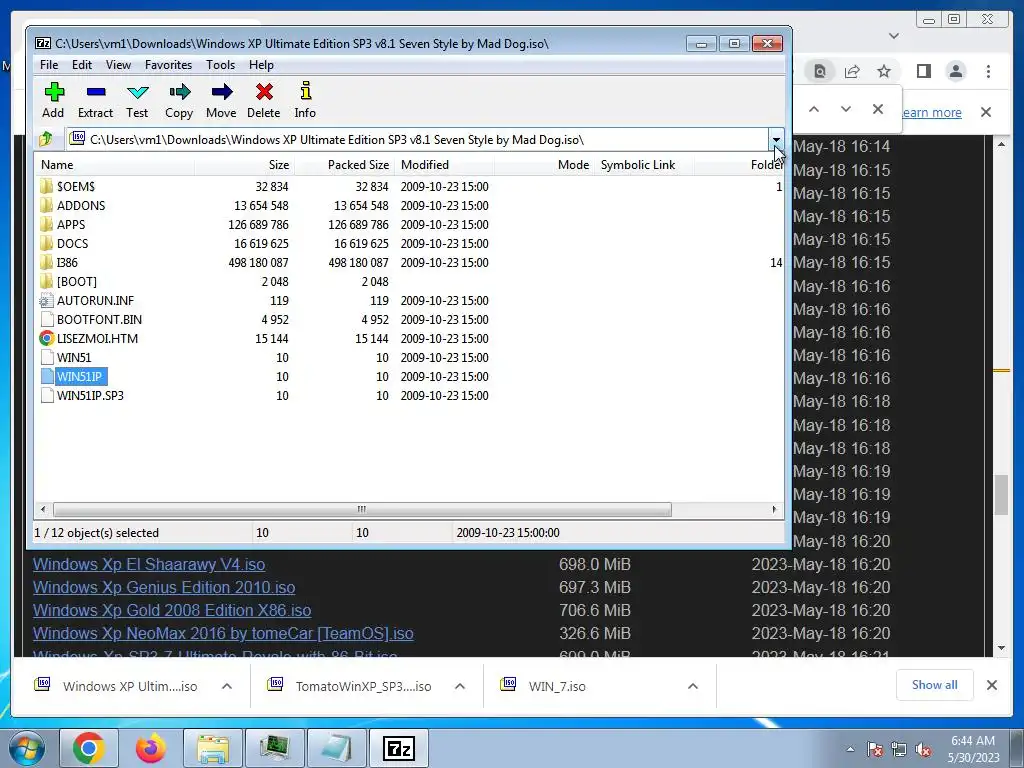Select the BOOTFONT.BIN file icon
Viewport: 1024px width, 768px height.
pos(46,319)
